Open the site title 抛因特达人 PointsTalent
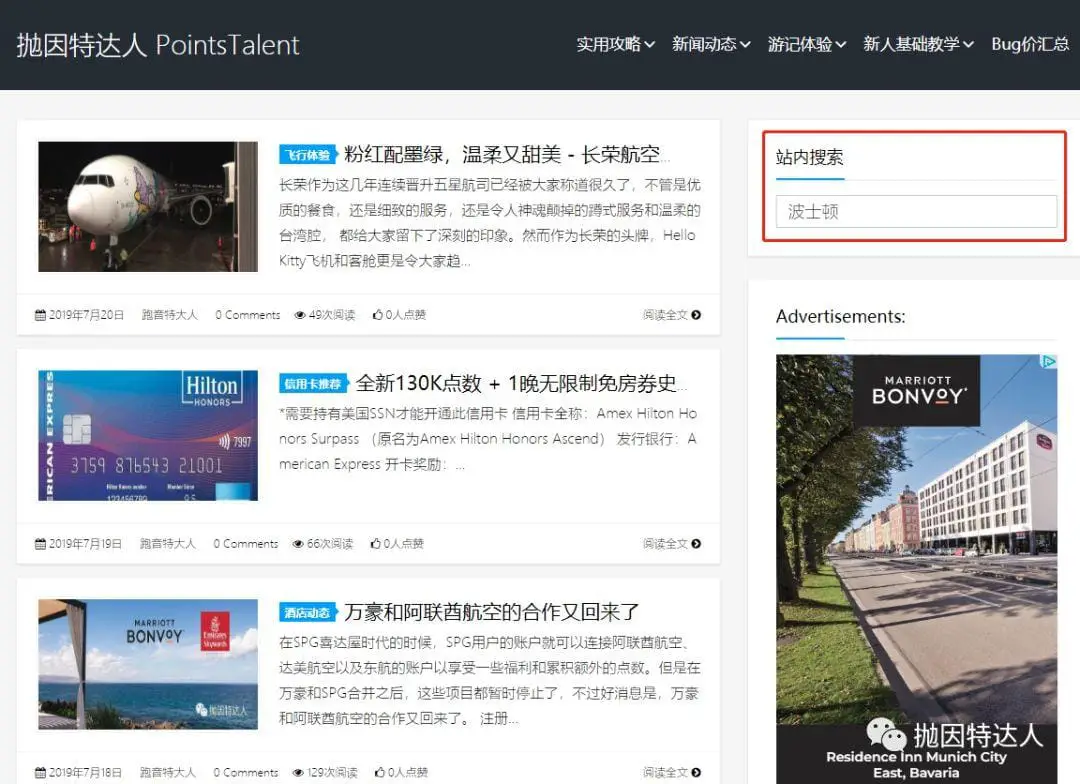This screenshot has height=784, width=1080. [158, 45]
